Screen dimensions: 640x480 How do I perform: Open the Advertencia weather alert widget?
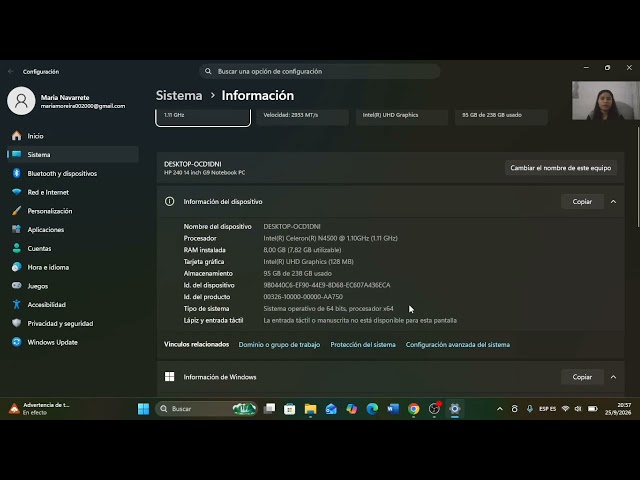click(39, 409)
